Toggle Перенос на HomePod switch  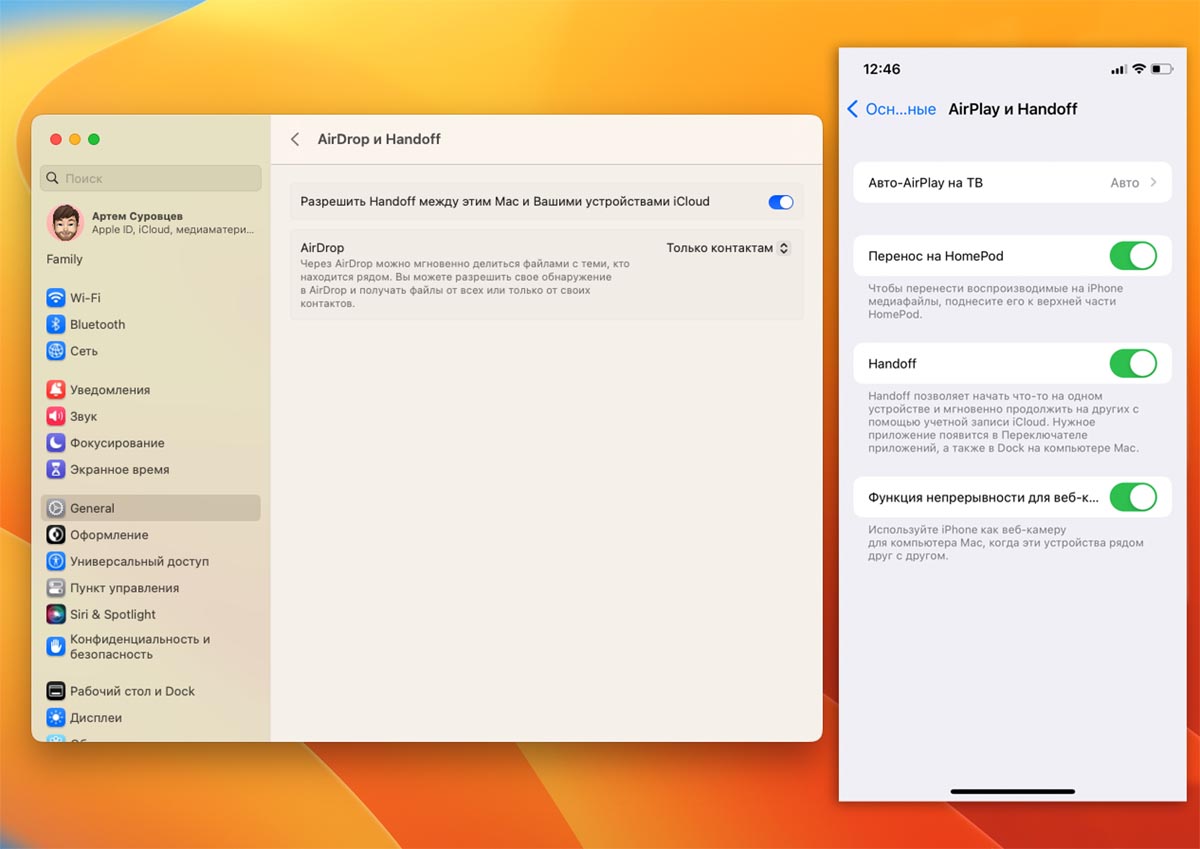tap(1133, 256)
